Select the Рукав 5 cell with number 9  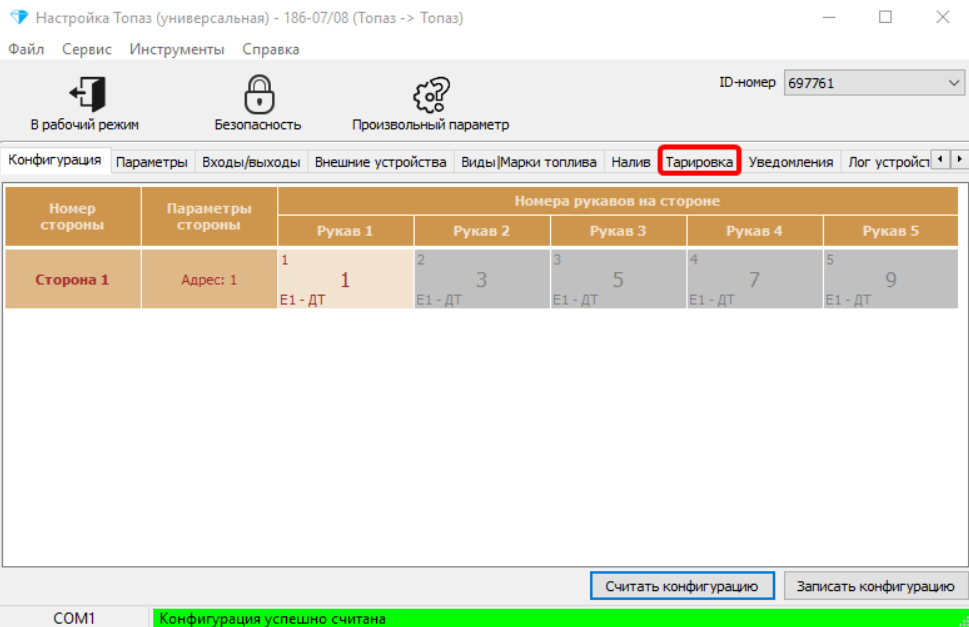click(x=891, y=279)
